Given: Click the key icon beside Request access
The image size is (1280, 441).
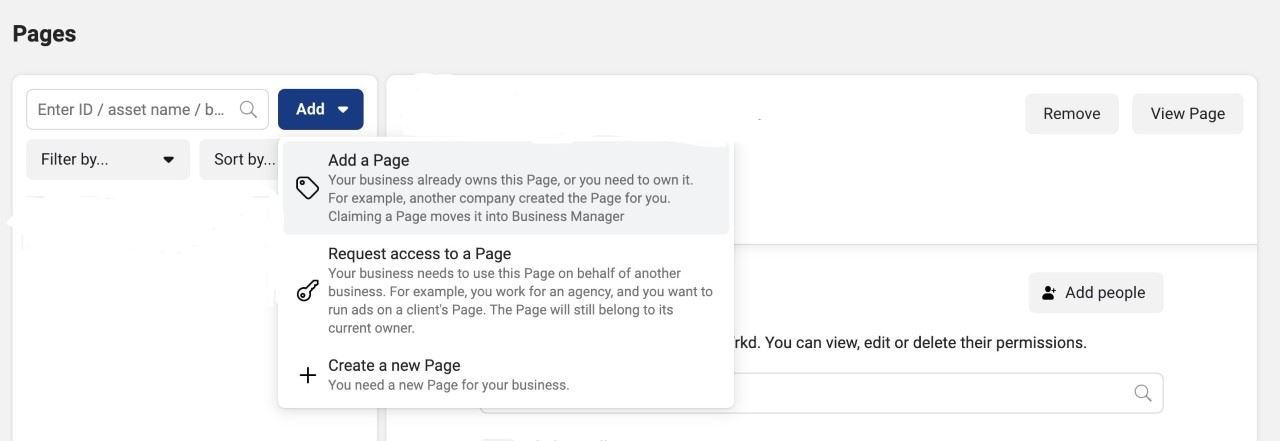Looking at the screenshot, I should 308,291.
